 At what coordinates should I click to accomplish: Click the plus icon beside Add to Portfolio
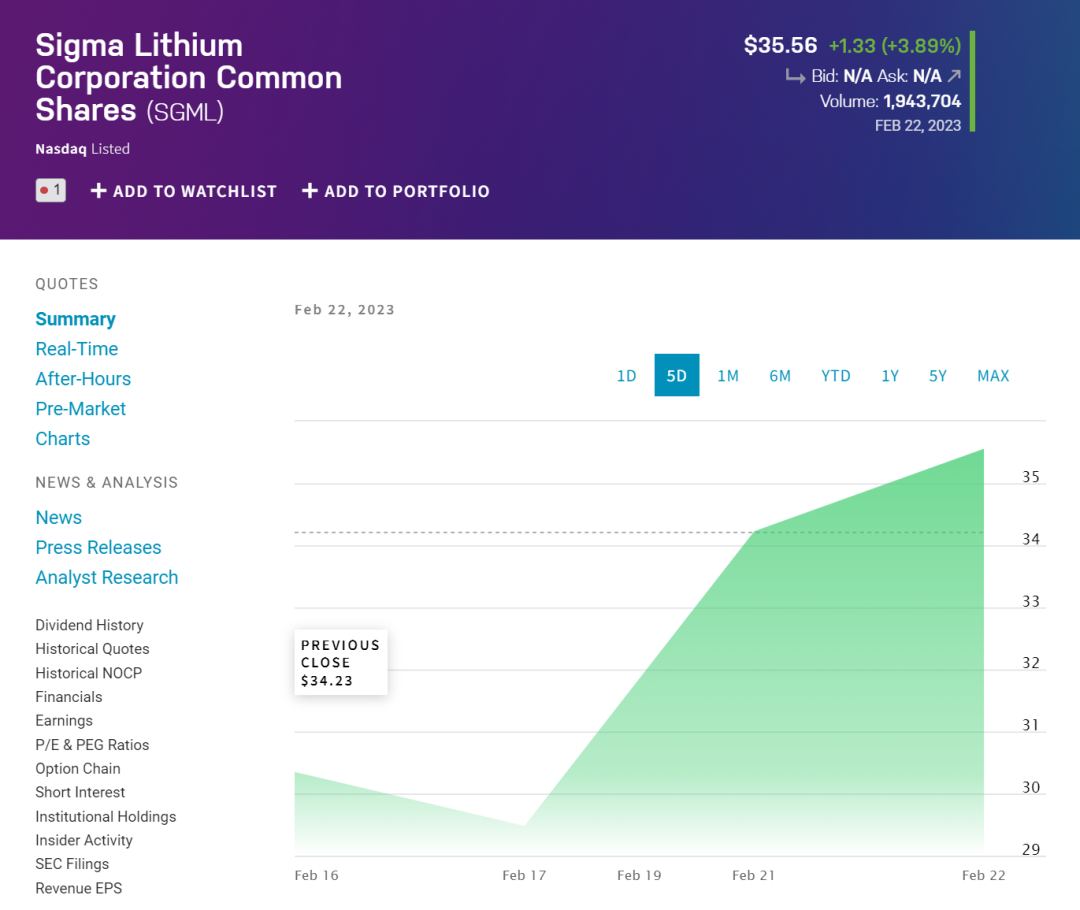tap(310, 191)
